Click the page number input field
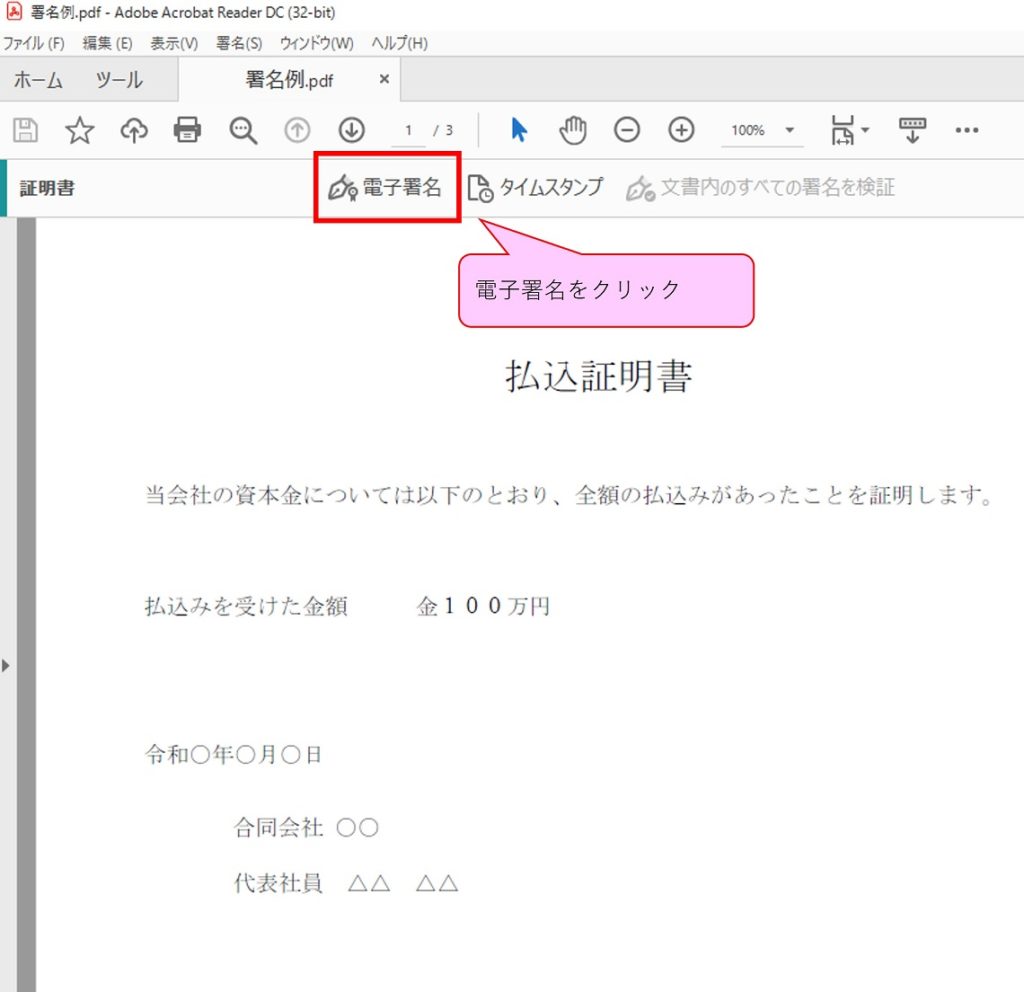Screen dimensions: 1024x992 click(409, 131)
